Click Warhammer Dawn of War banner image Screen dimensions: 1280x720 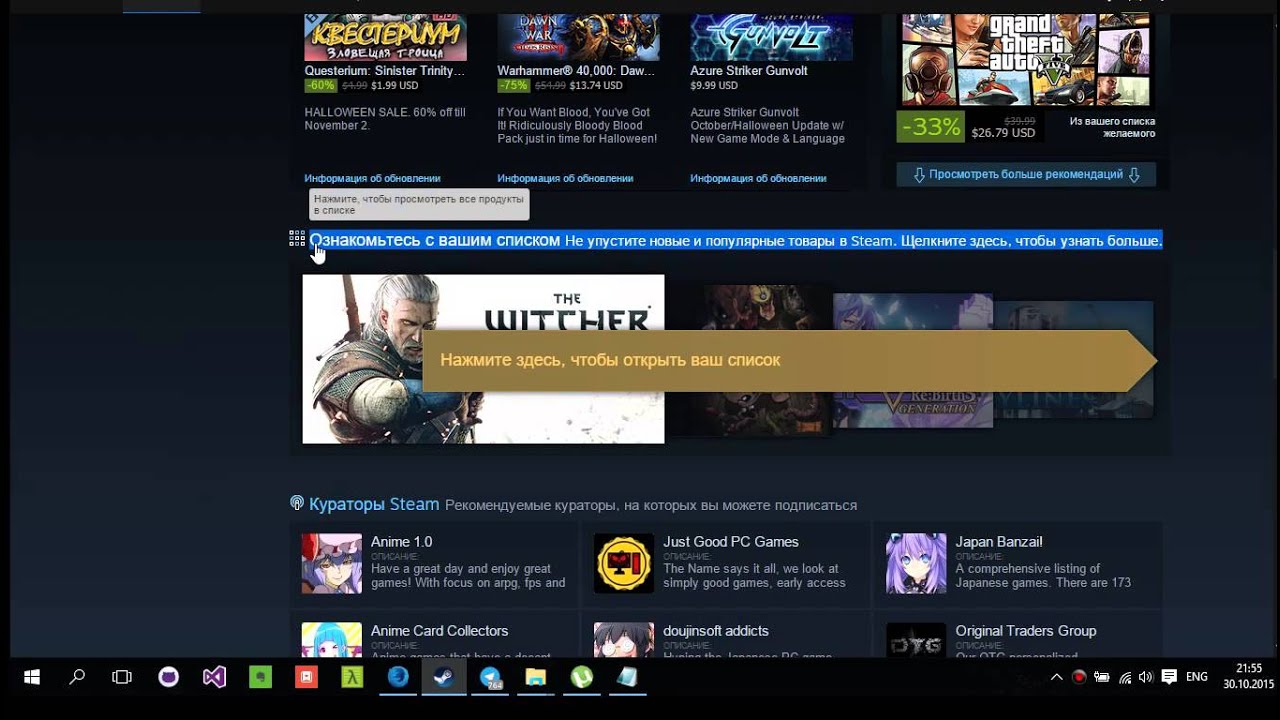(x=578, y=37)
